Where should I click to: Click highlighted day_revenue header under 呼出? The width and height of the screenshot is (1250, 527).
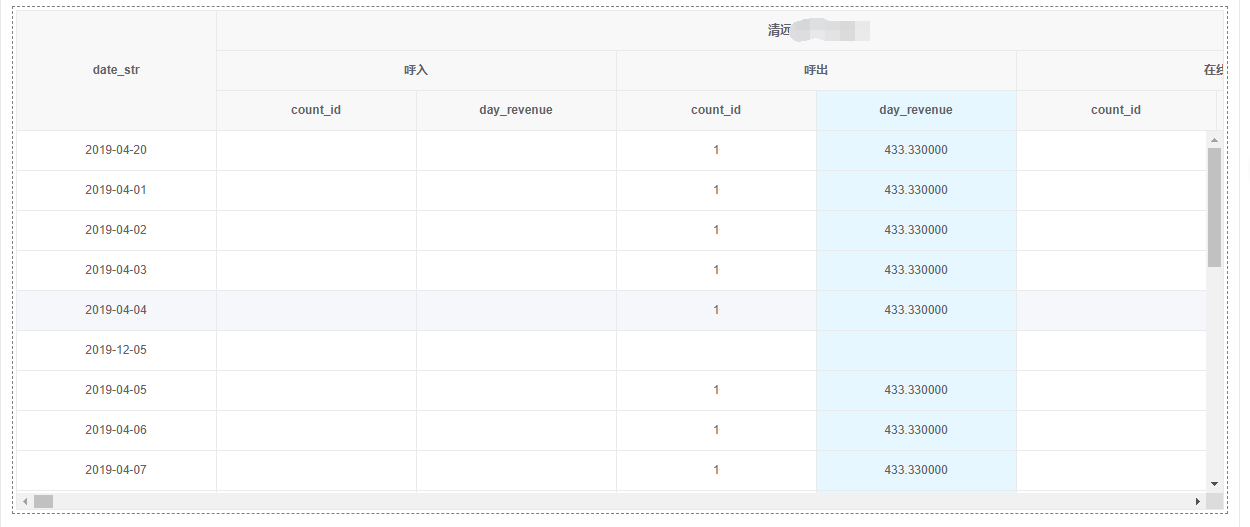(x=916, y=110)
